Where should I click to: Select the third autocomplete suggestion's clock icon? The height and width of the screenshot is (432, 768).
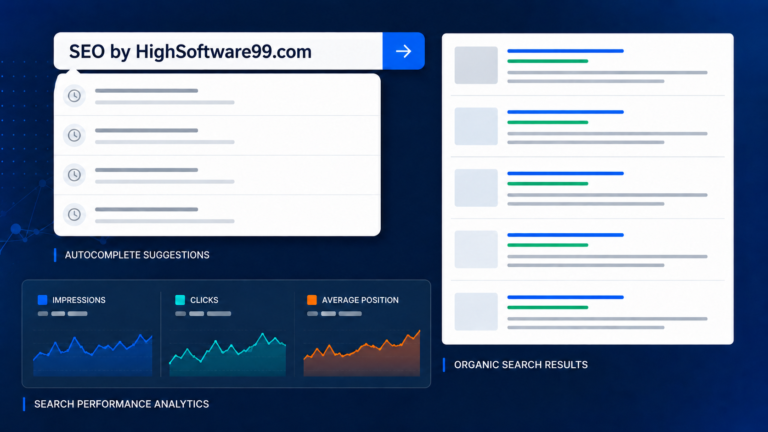click(74, 175)
